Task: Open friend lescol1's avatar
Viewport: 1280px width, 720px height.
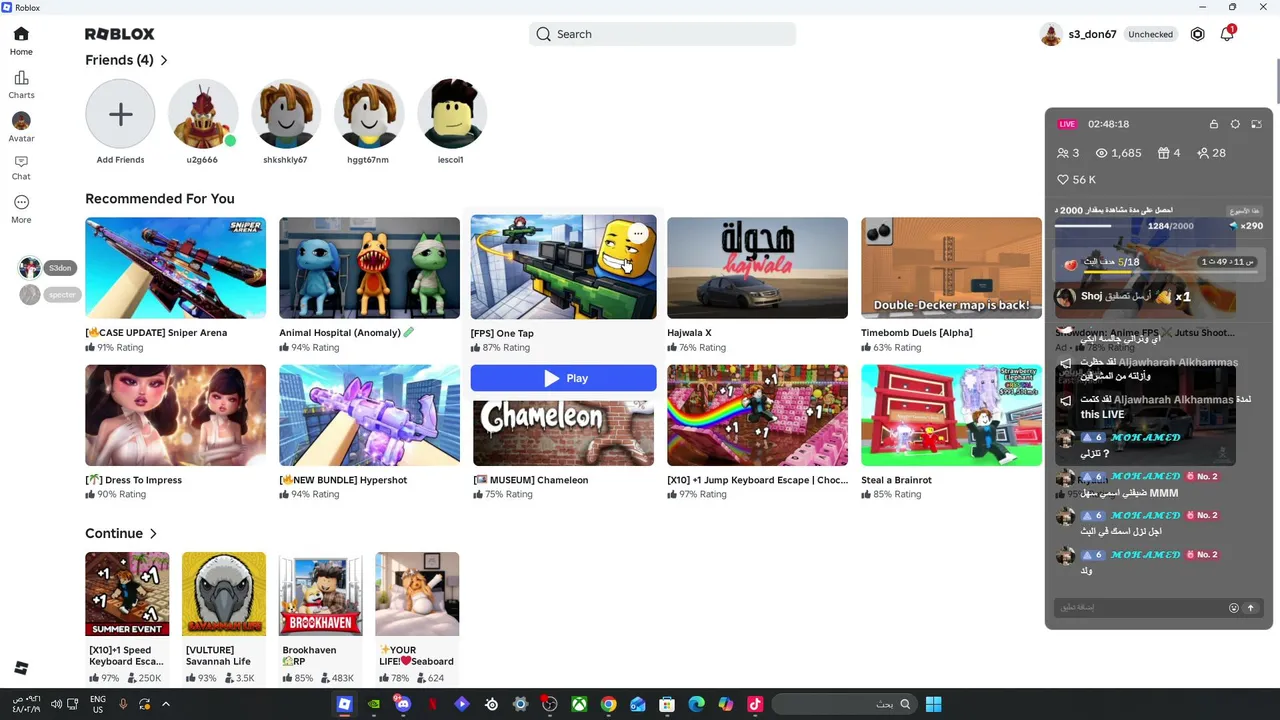Action: point(451,114)
